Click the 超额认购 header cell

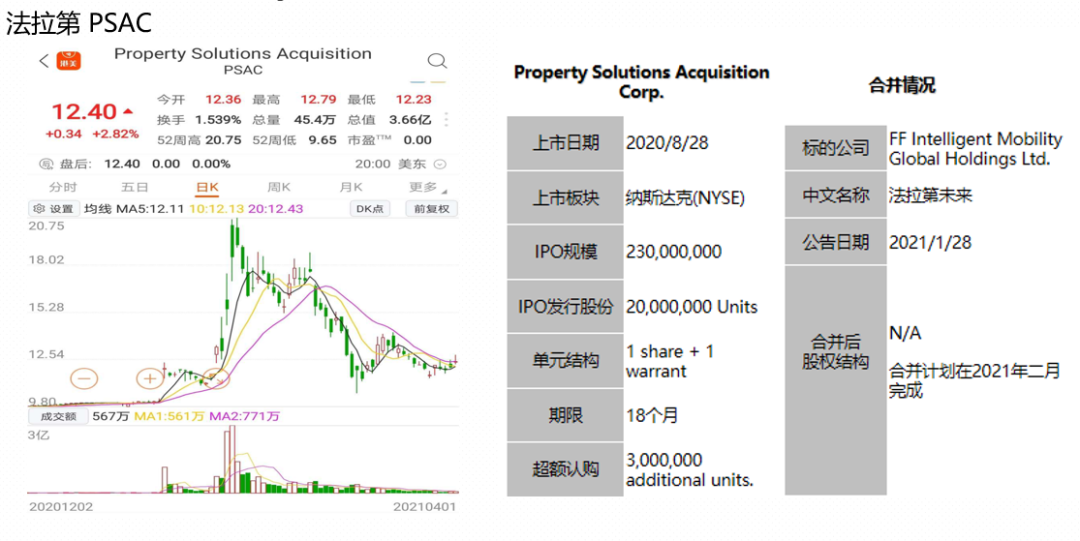click(565, 469)
